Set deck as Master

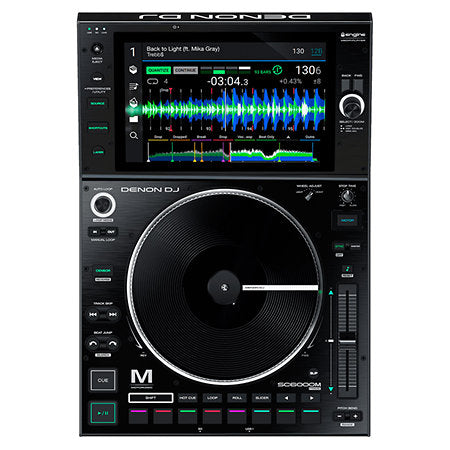(355, 247)
